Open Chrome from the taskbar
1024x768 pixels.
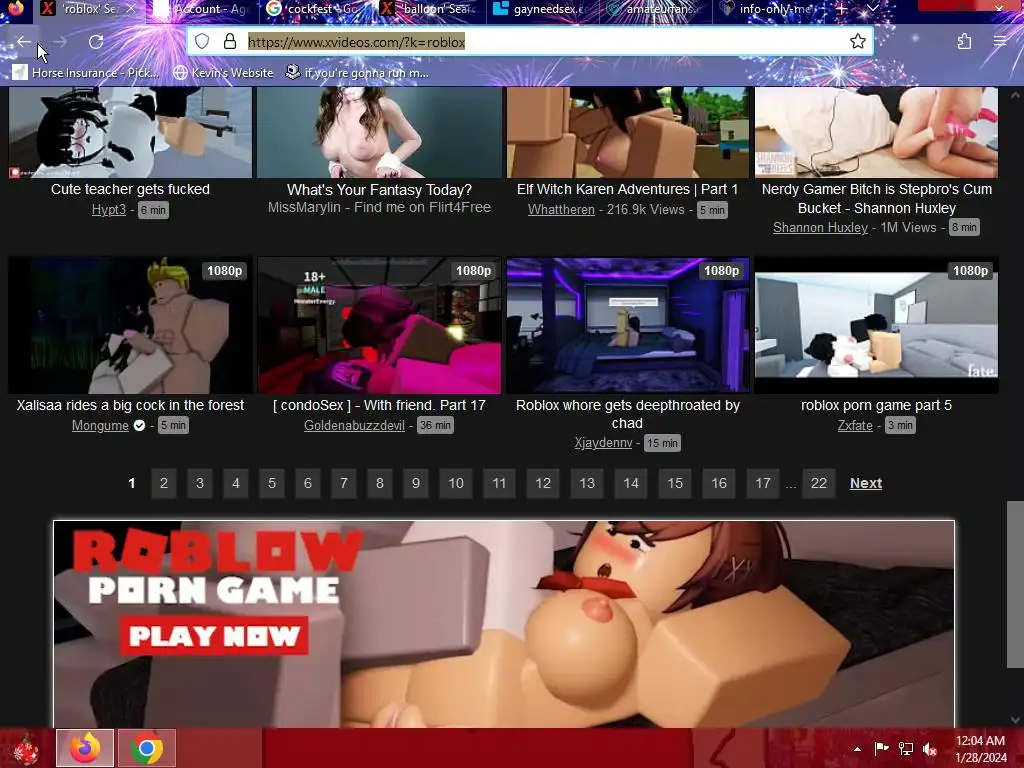(147, 748)
